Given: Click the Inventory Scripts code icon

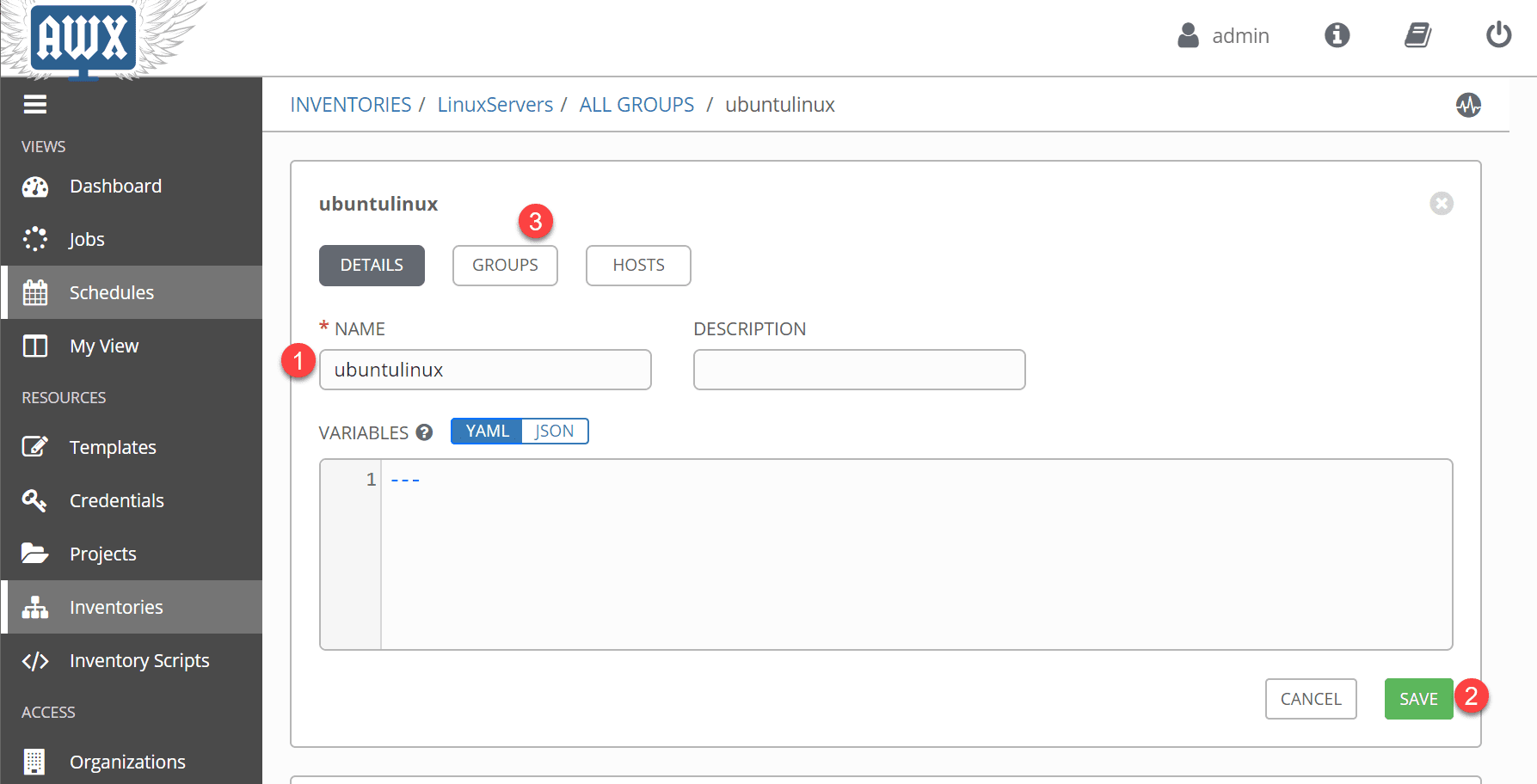Looking at the screenshot, I should (35, 661).
